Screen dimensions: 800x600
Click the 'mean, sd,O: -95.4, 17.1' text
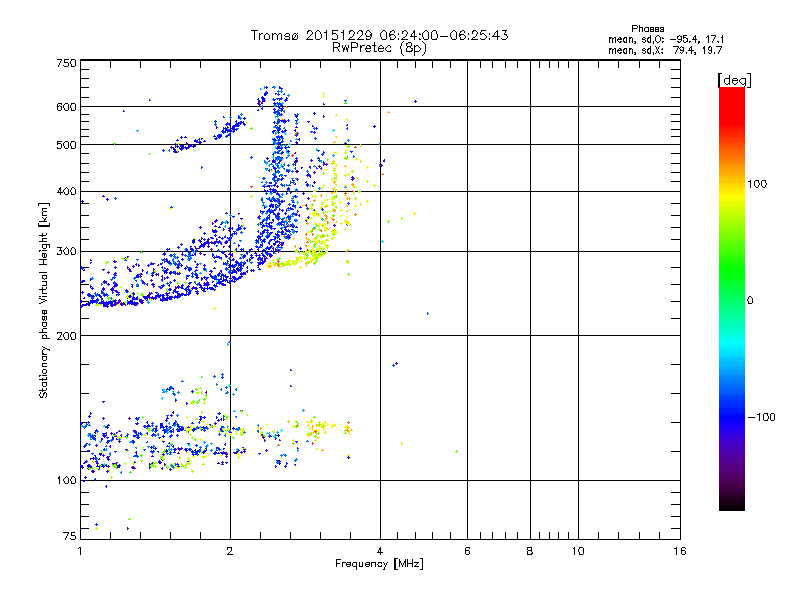click(666, 39)
